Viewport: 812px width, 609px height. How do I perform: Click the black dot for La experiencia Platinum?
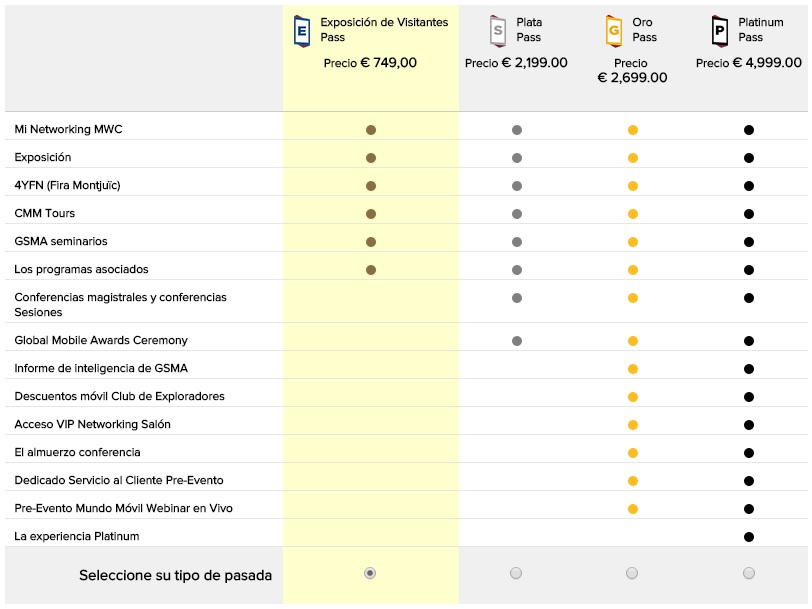[x=749, y=537]
